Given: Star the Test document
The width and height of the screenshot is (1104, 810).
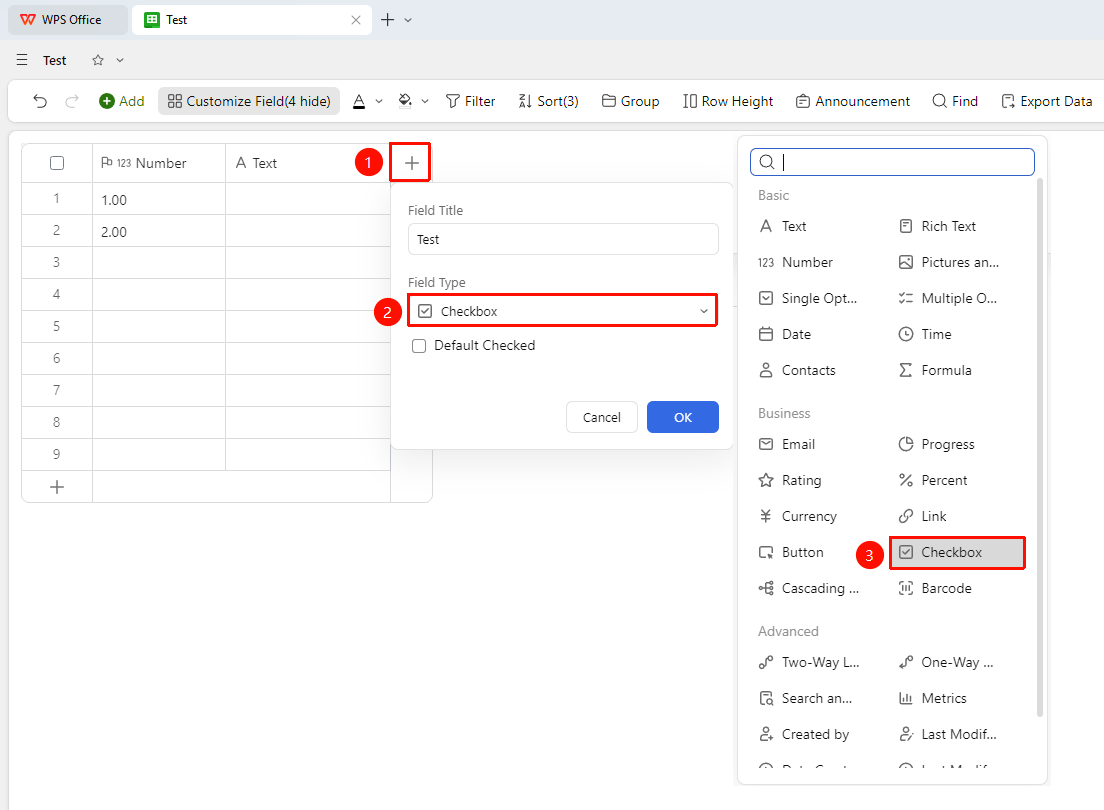Looking at the screenshot, I should point(98,60).
